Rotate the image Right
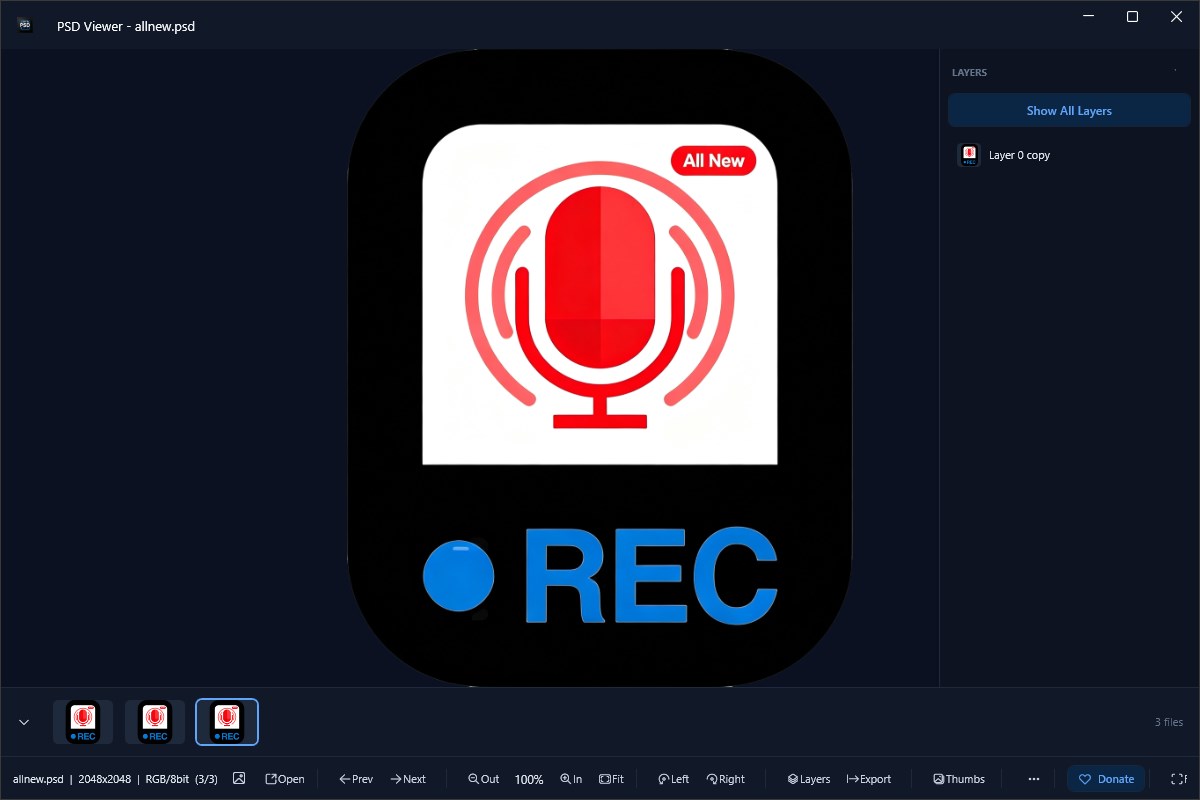 coord(725,779)
